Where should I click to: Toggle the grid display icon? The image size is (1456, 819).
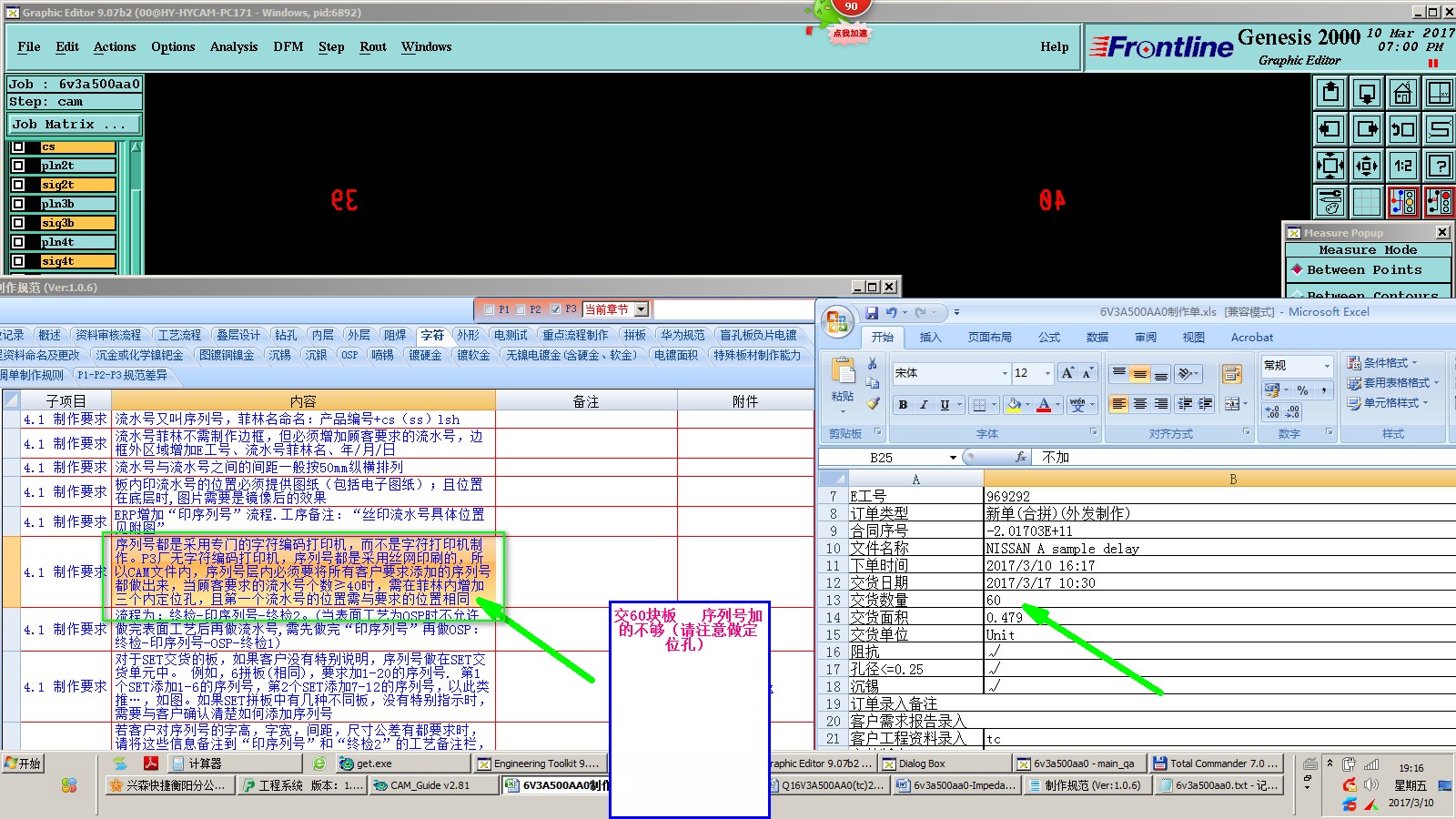1367,202
